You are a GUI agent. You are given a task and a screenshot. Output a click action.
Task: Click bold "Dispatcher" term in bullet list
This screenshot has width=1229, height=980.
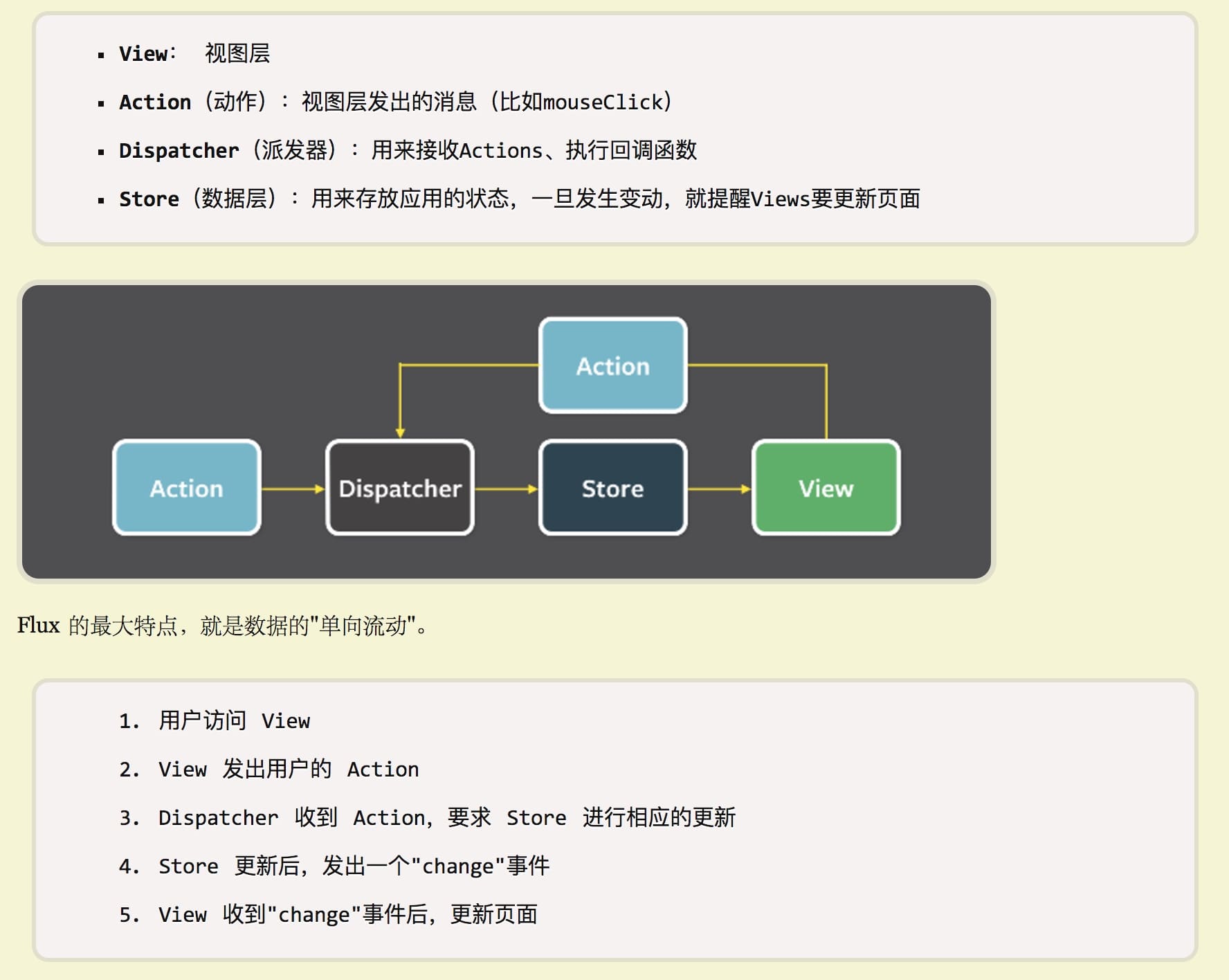pyautogui.click(x=179, y=150)
